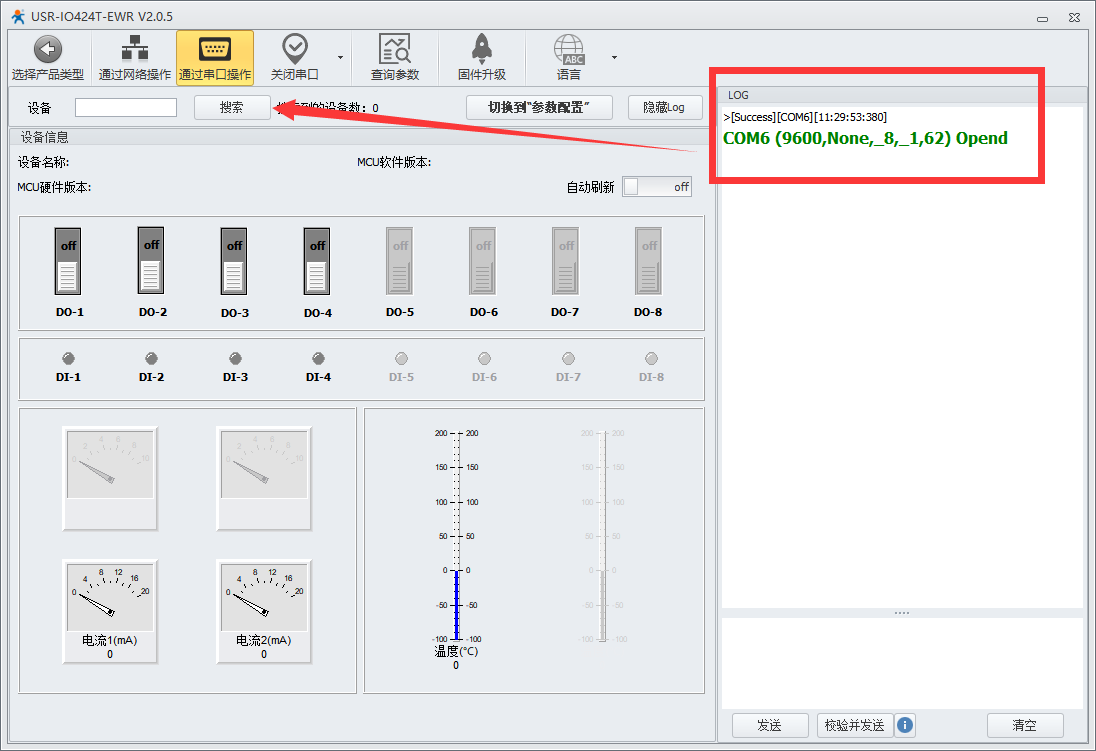The image size is (1096, 751).
Task: Click the DI-1 indicator light
Action: (68, 359)
